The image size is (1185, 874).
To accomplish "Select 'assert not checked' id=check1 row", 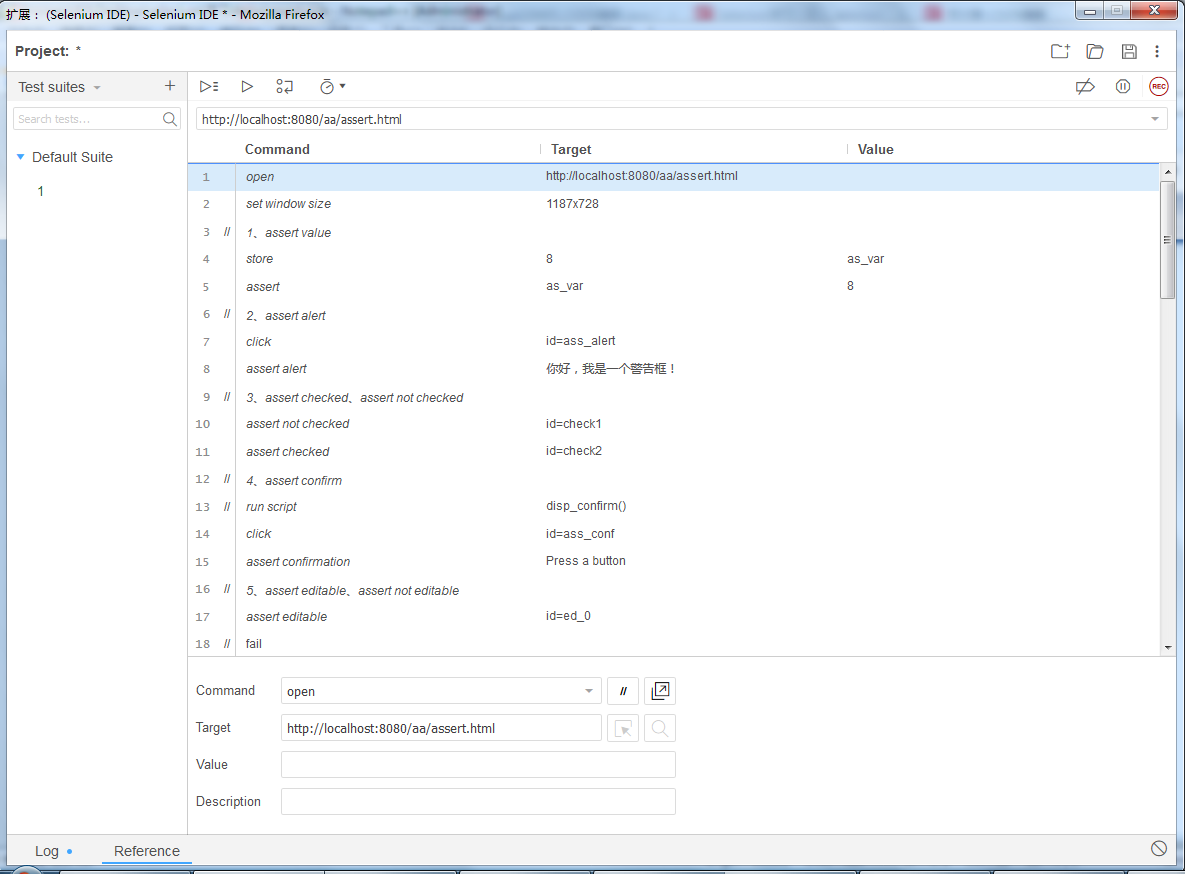I will pos(673,424).
